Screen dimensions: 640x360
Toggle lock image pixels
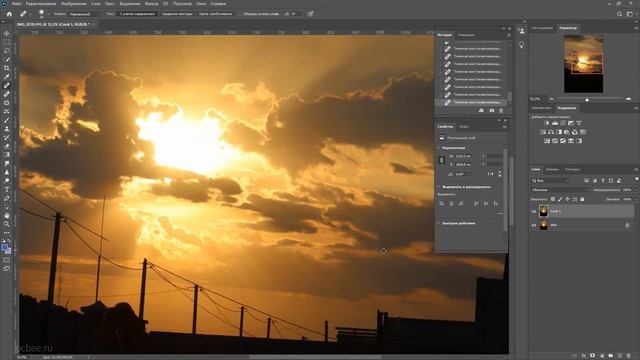point(560,199)
